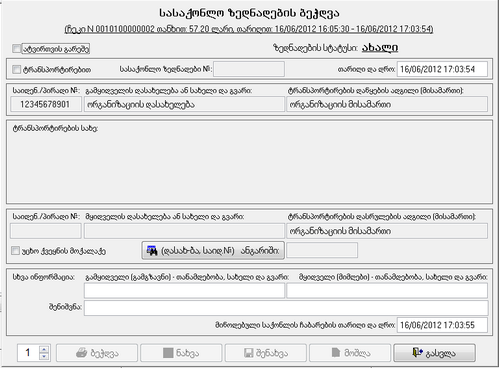The width and height of the screenshot is (499, 368).
Task: Click the exit door icon on გასვლა button
Action: [417, 352]
